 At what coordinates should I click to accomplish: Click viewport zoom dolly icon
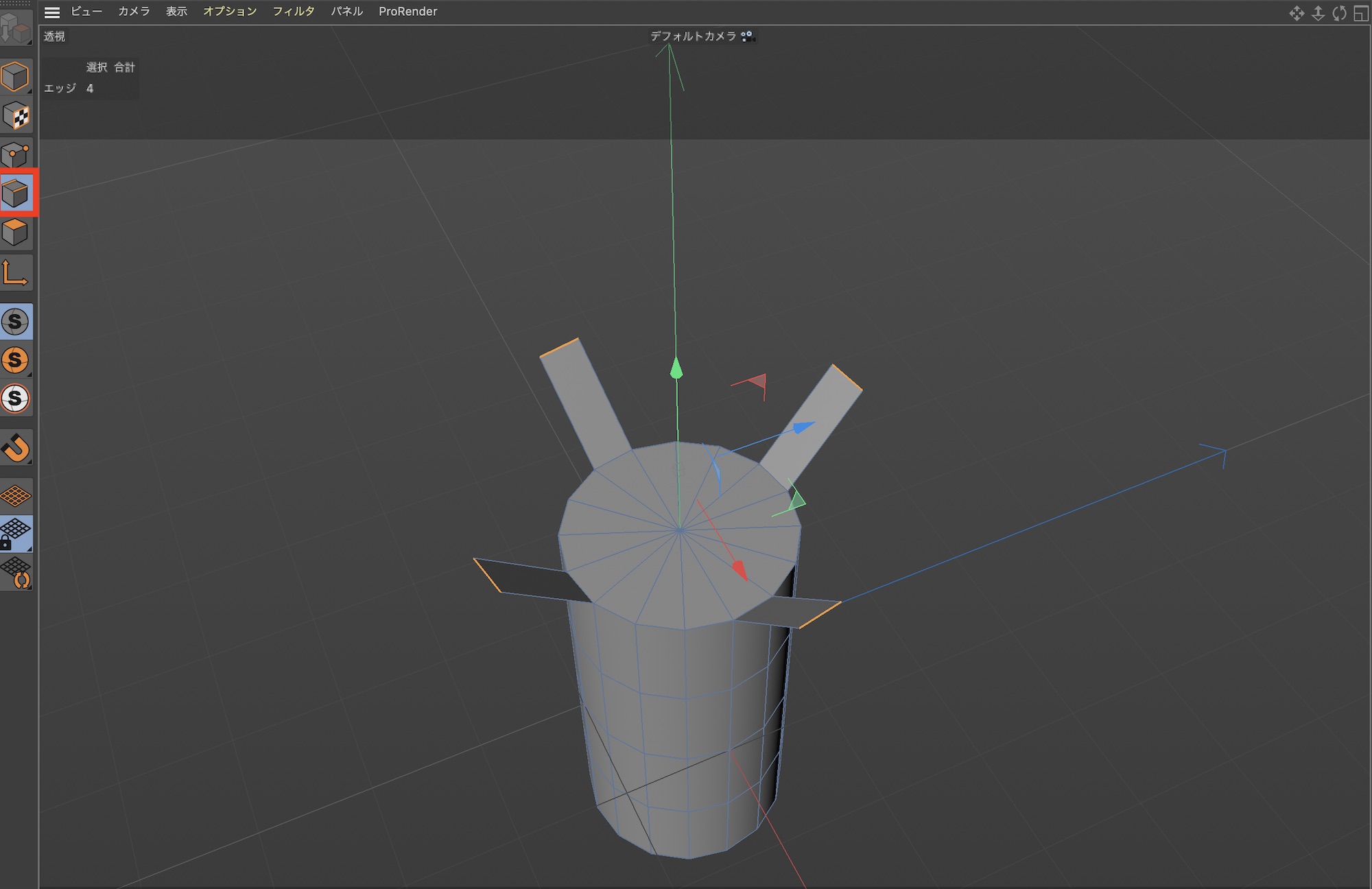[1318, 13]
